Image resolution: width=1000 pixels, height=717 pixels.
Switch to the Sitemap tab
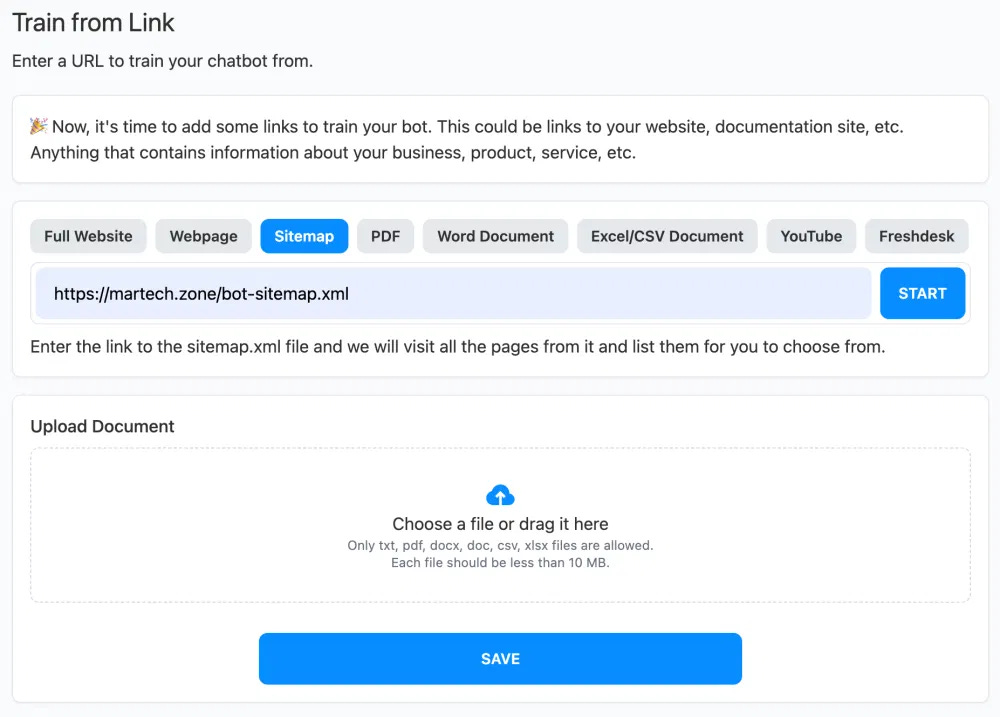click(304, 236)
